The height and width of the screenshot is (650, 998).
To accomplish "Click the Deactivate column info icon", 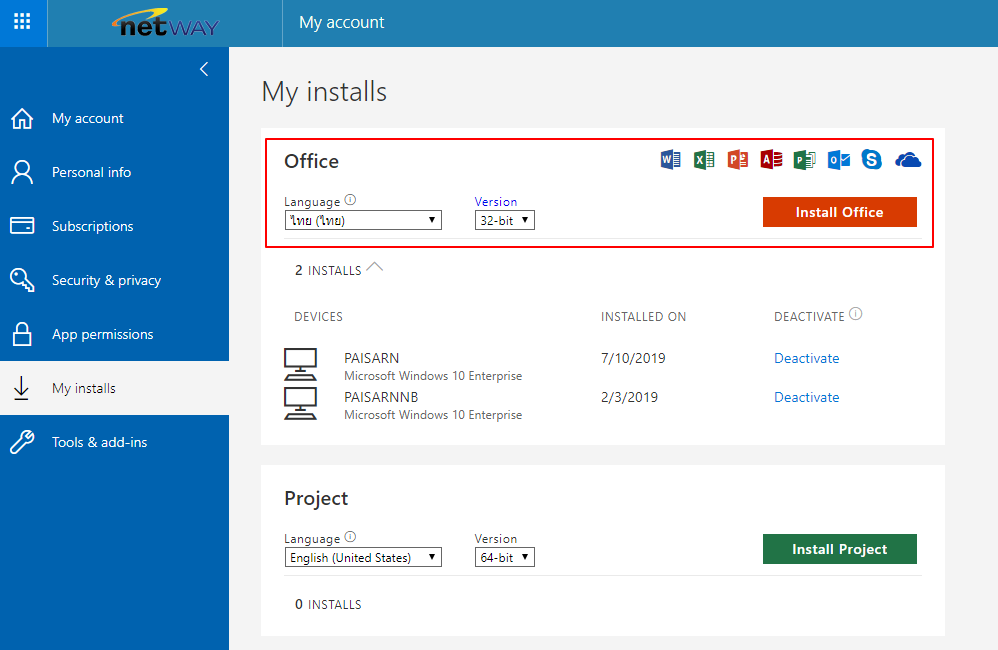I will (855, 314).
